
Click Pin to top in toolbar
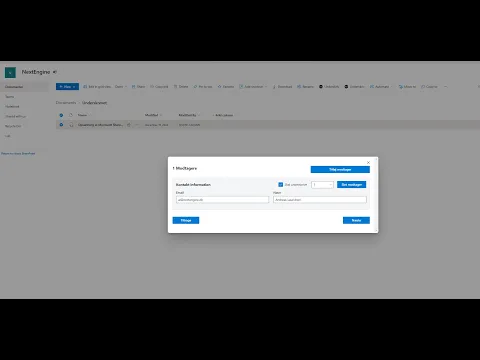pyautogui.click(x=203, y=87)
